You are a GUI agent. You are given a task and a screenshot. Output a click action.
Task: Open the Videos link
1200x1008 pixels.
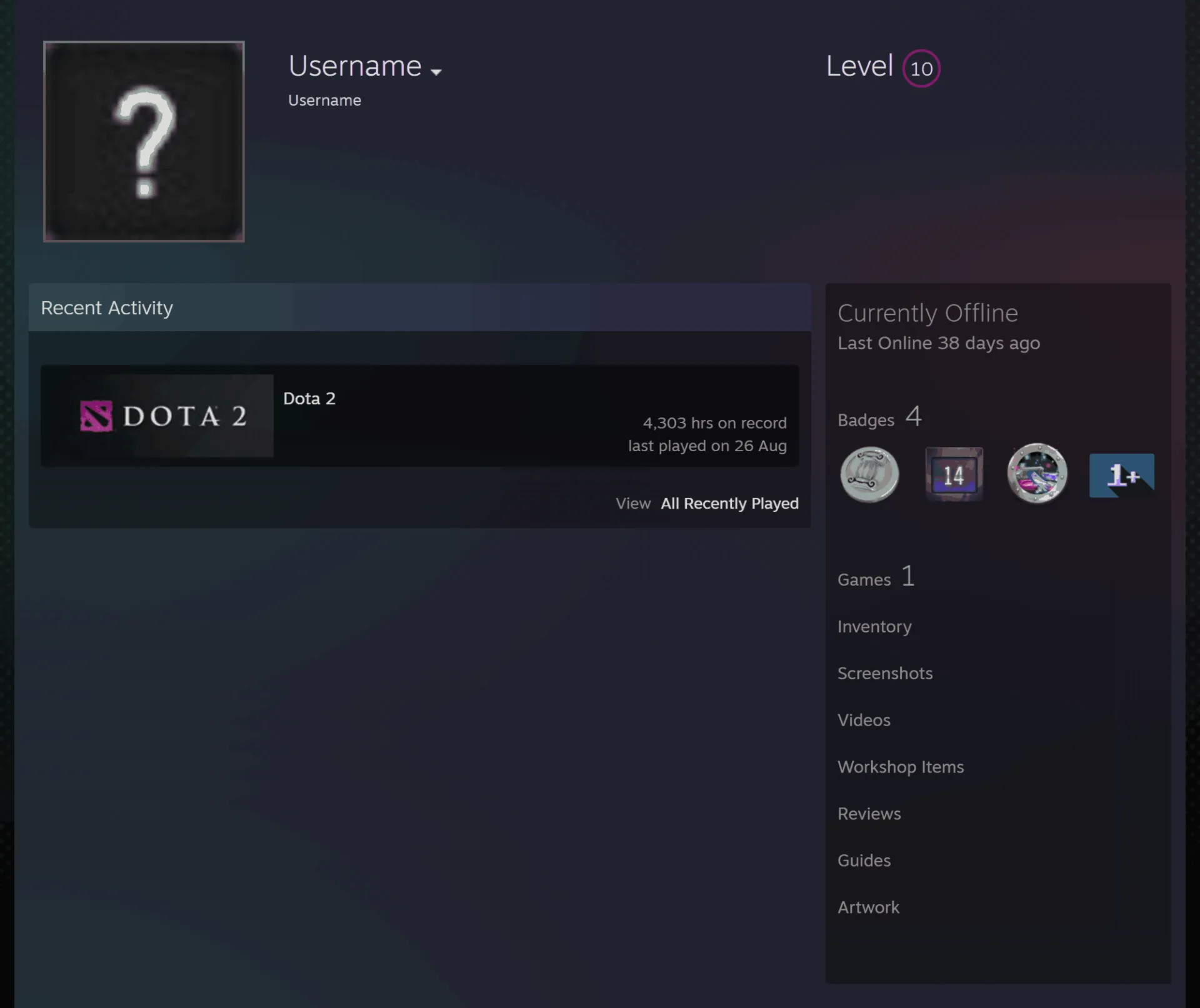point(864,720)
